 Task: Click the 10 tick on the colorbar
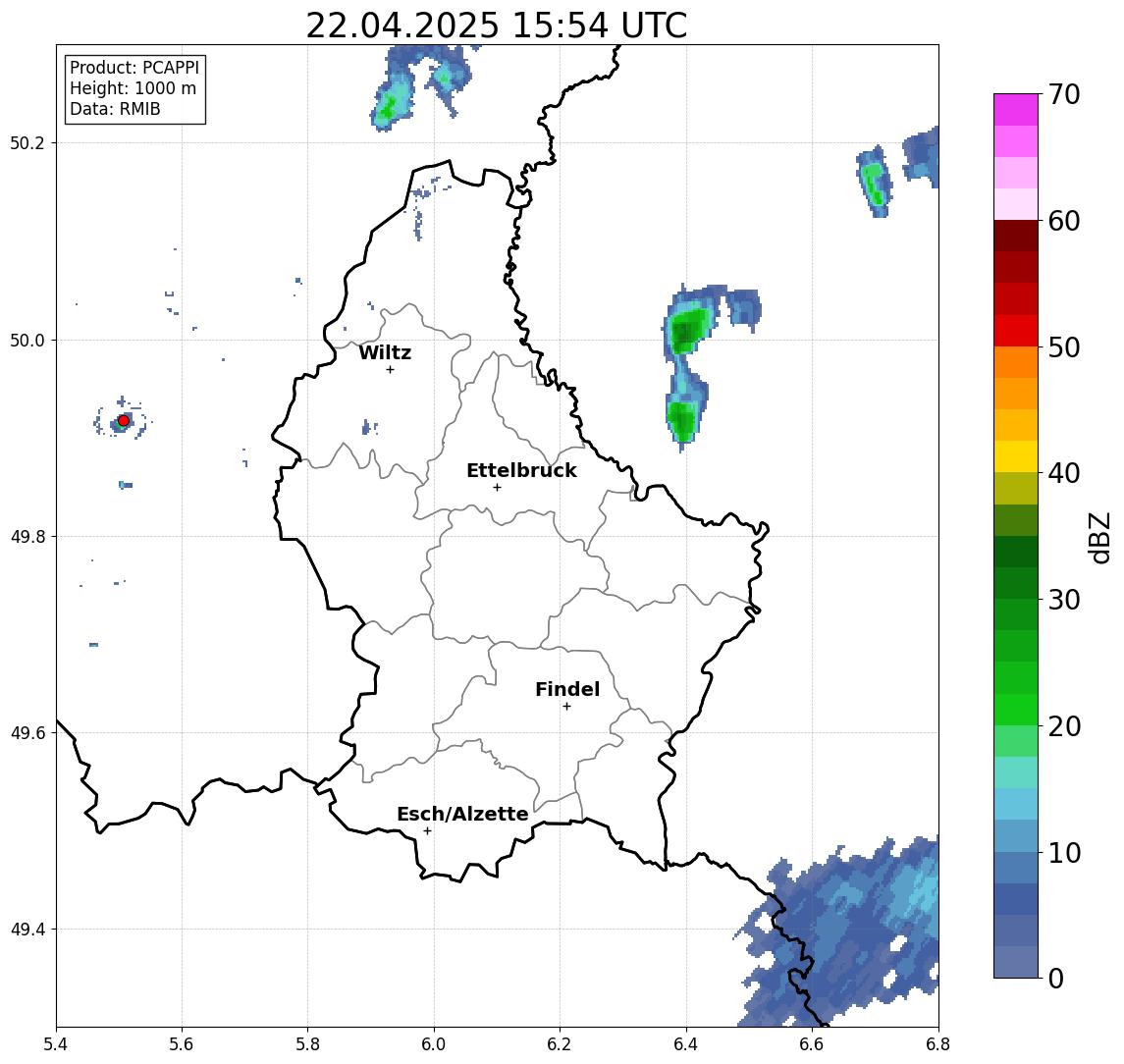tap(1064, 852)
